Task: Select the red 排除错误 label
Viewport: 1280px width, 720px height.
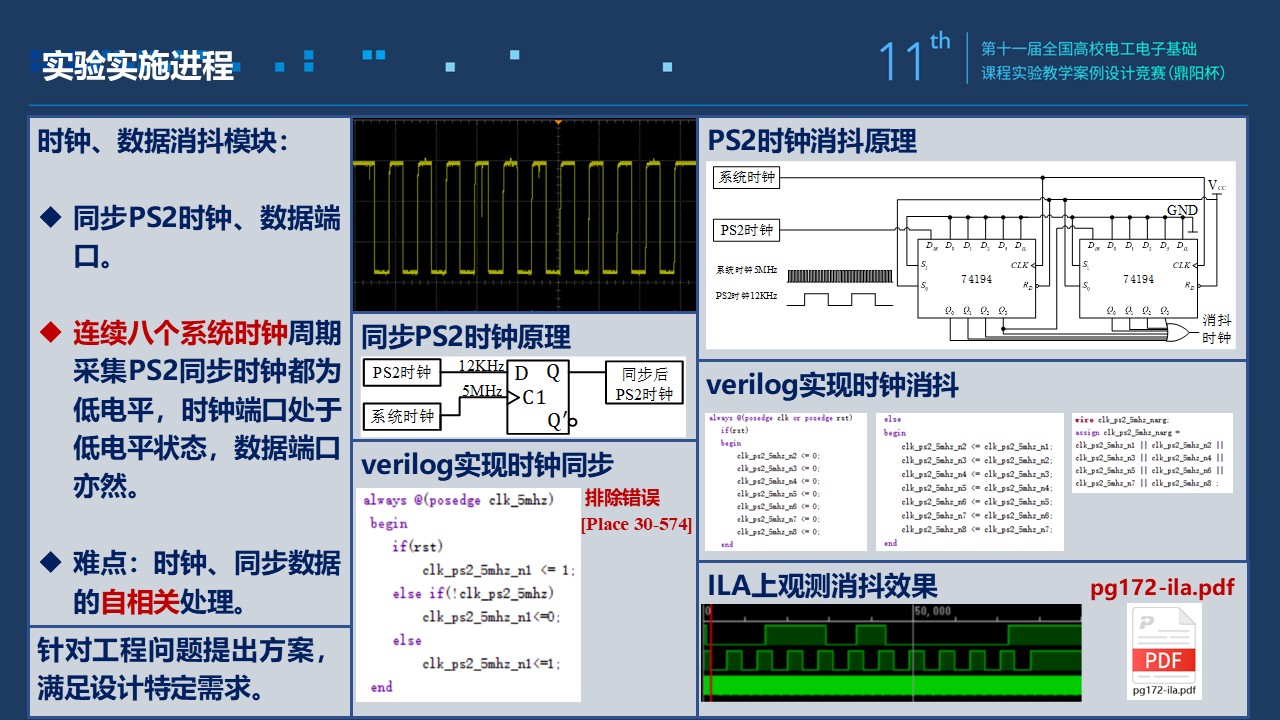Action: [x=622, y=498]
